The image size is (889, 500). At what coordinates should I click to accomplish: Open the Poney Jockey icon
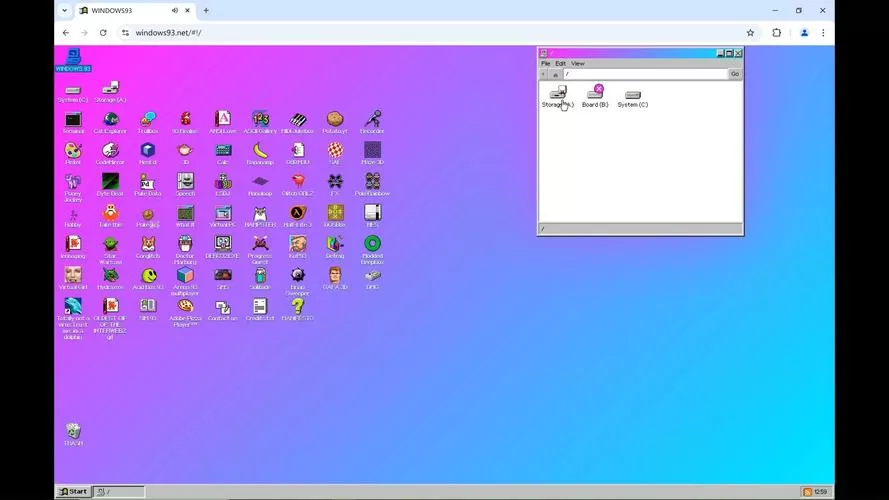73,188
